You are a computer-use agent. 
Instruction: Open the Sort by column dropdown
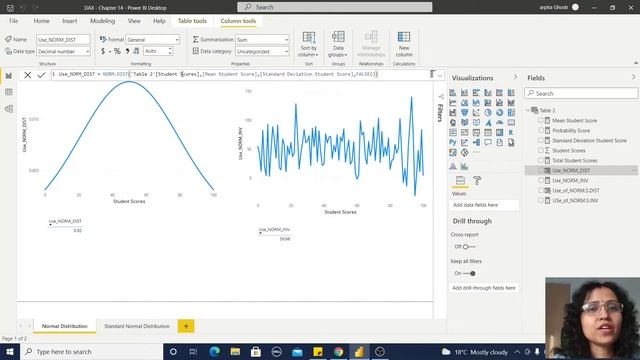308,44
